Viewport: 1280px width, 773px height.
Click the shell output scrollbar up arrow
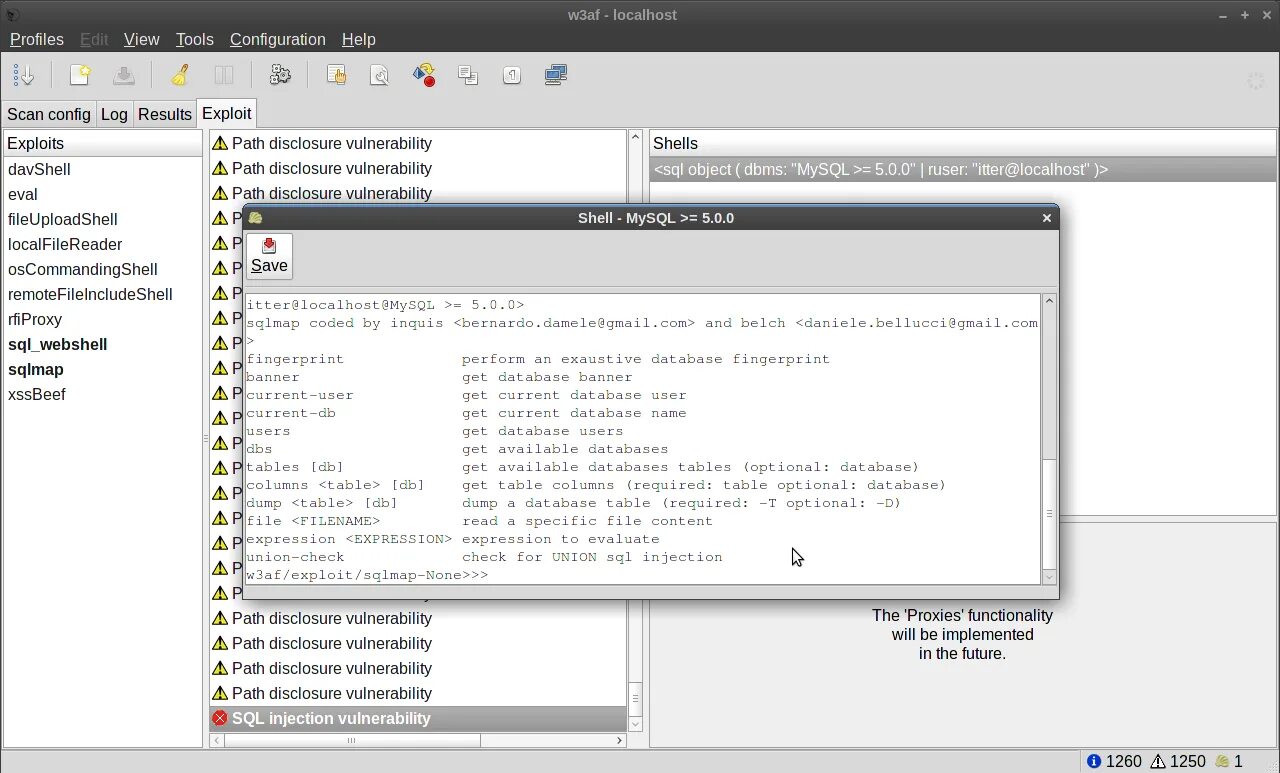pos(1049,301)
